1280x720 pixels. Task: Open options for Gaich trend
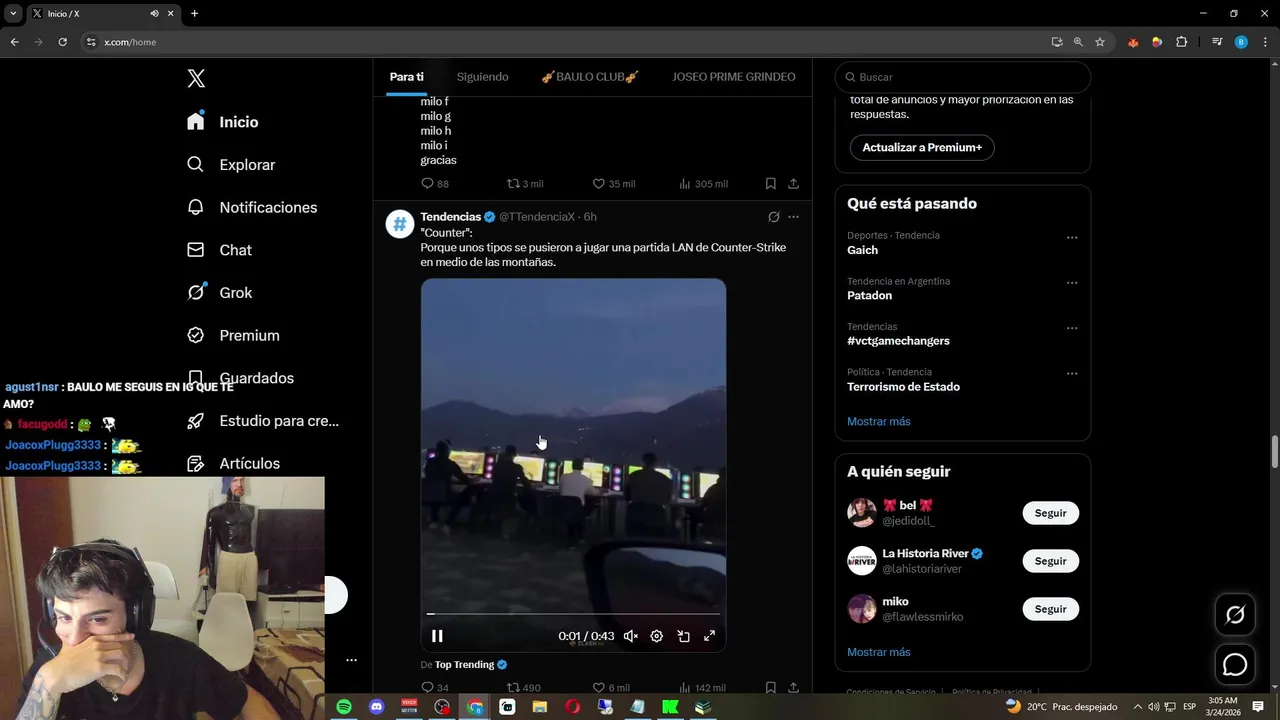pyautogui.click(x=1072, y=238)
